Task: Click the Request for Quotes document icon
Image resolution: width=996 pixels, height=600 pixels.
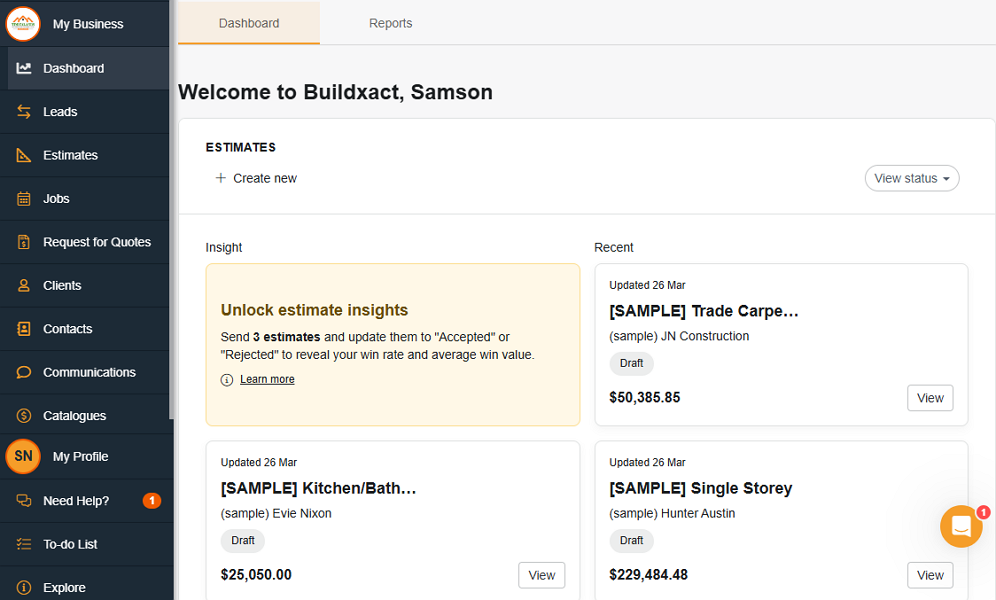Action: (24, 242)
